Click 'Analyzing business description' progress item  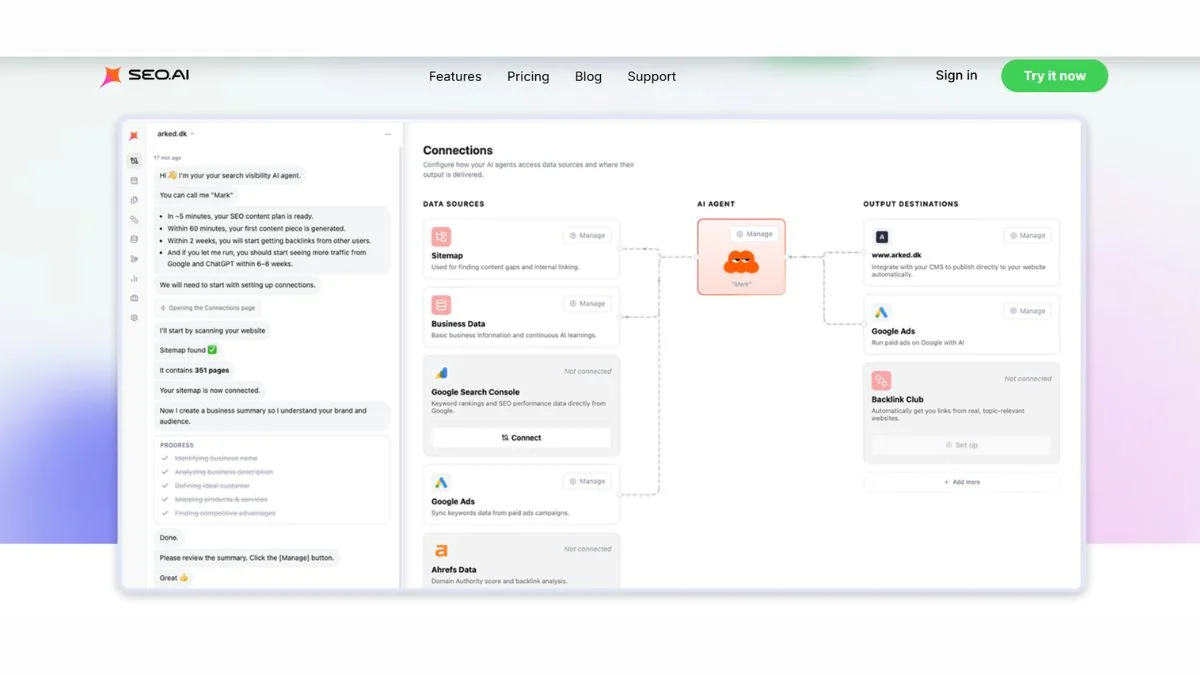click(224, 472)
